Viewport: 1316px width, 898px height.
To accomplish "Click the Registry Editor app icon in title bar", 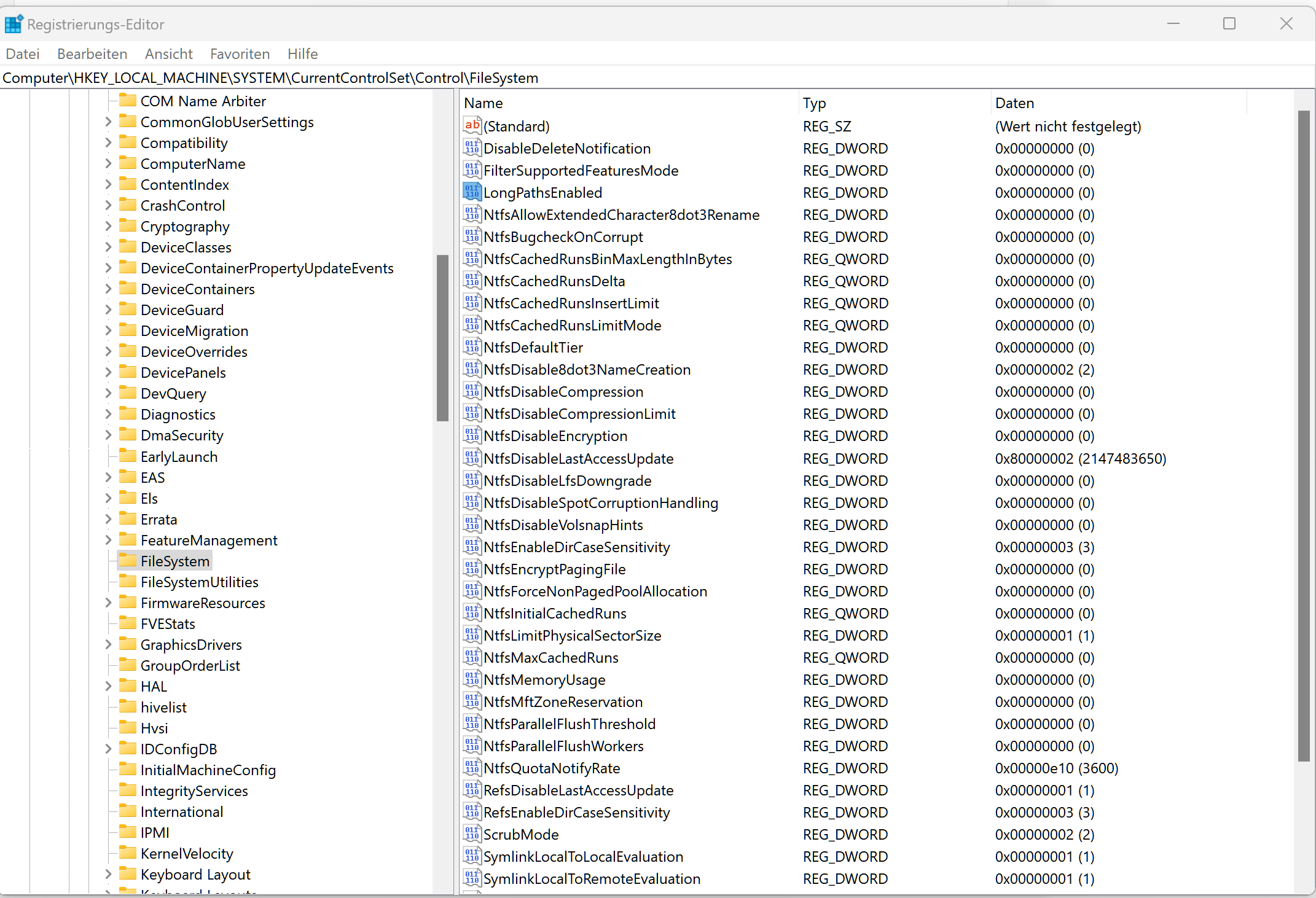I will [x=14, y=24].
